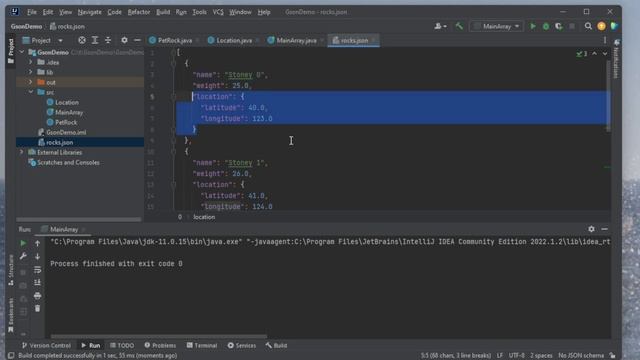Image resolution: width=640 pixels, height=360 pixels.
Task: Hide the Run tool window
Action: click(604, 229)
